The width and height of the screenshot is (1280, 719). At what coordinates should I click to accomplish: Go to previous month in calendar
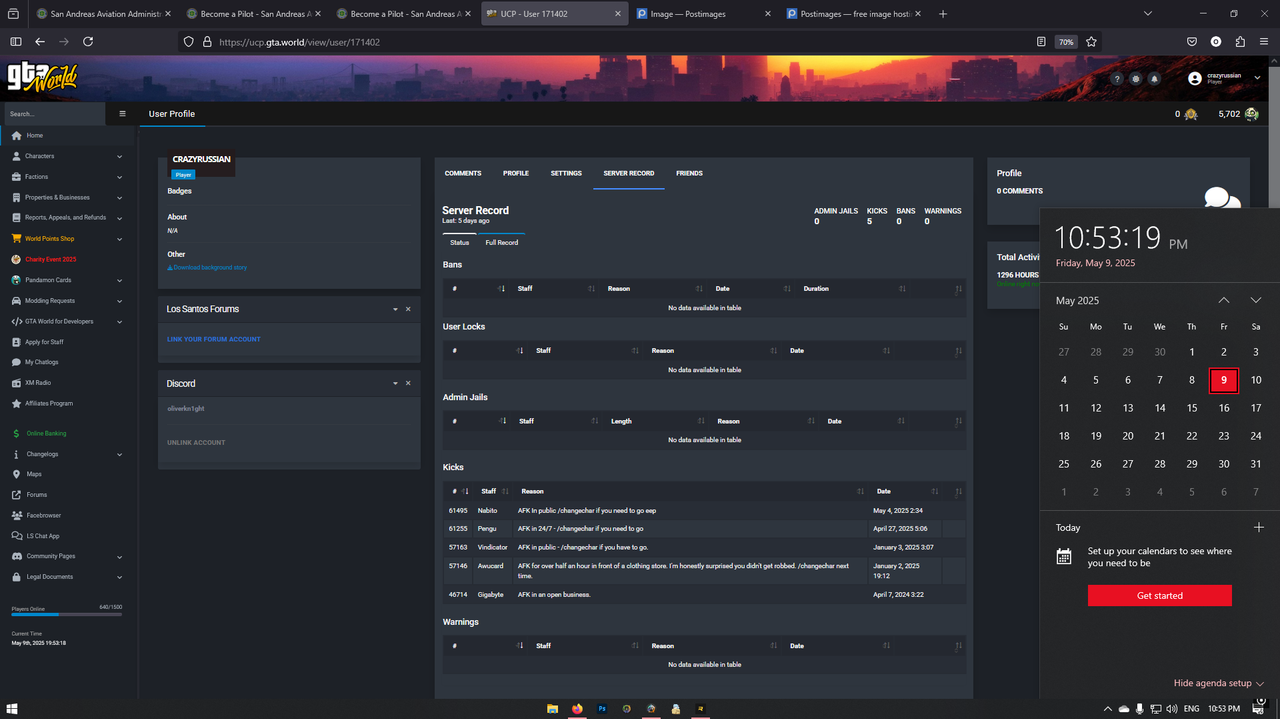1223,300
